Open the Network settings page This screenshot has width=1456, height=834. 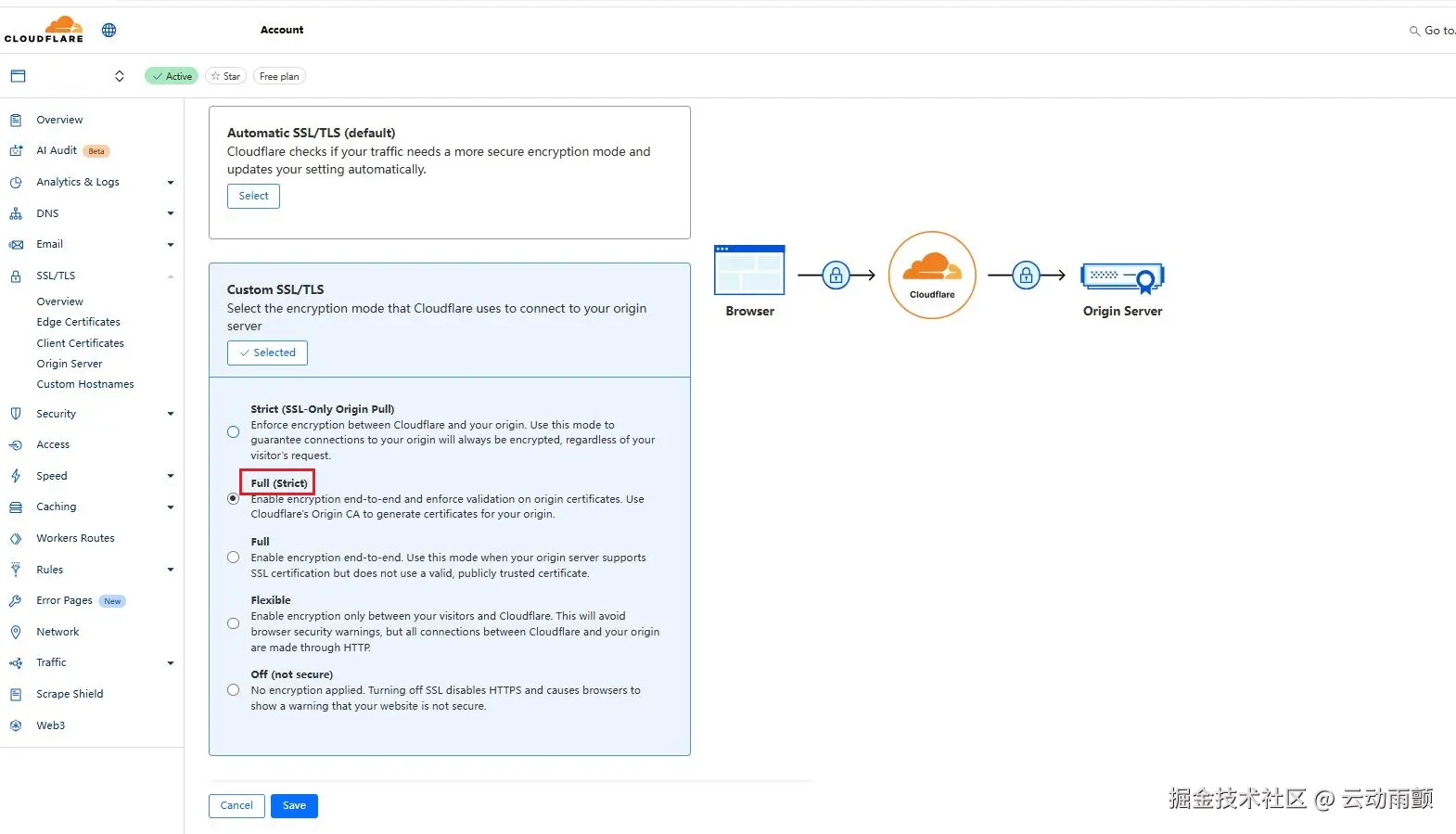click(x=57, y=632)
